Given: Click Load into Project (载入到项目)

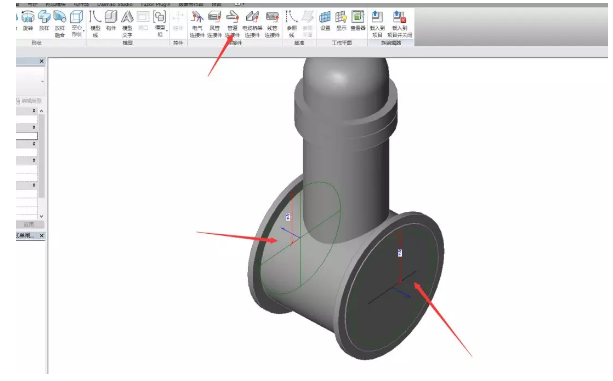Looking at the screenshot, I should pyautogui.click(x=377, y=24).
